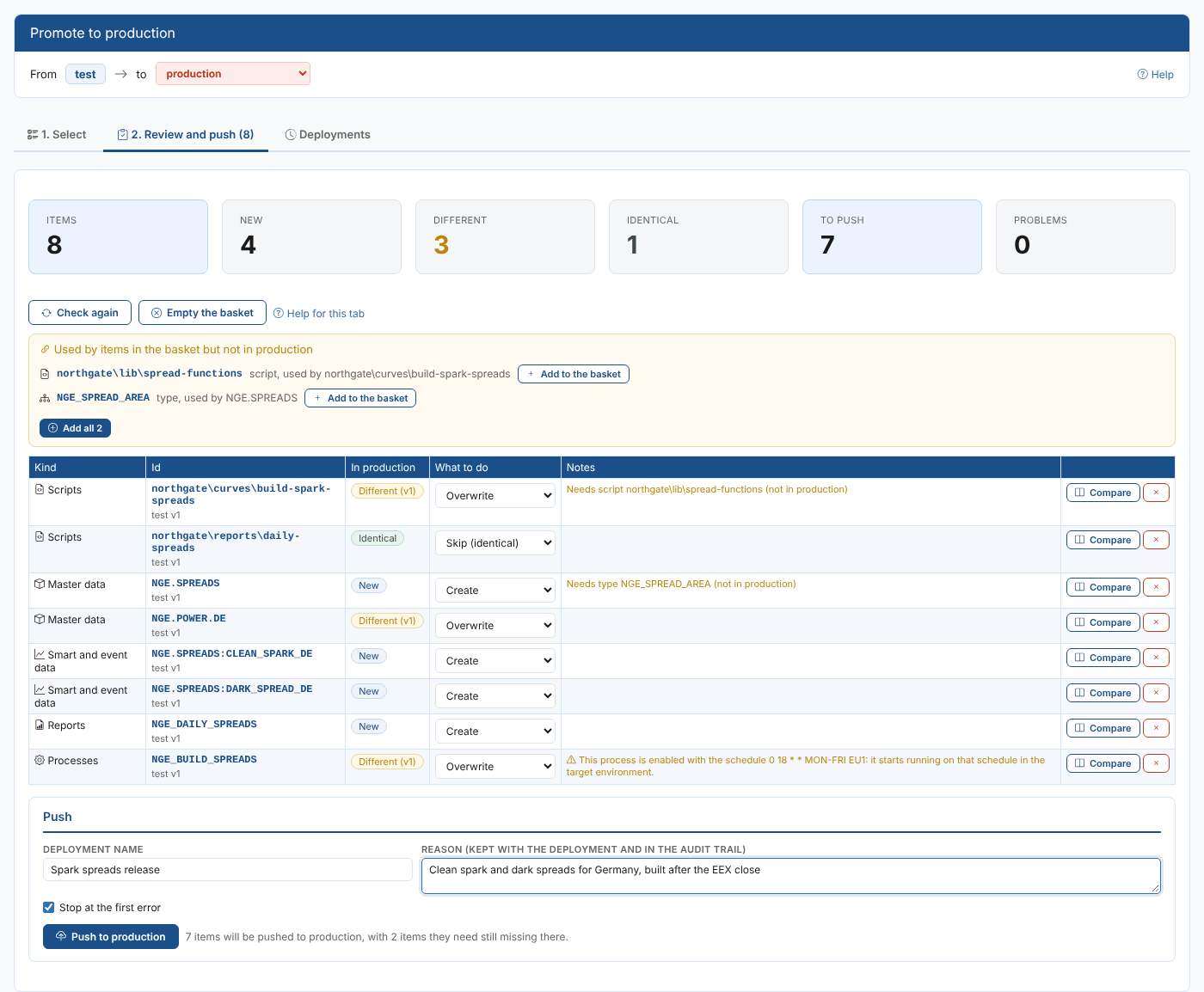Viewport: 1204px width, 992px height.
Task: Click the Master data icon for NGE.SPREADS
Action: point(40,584)
